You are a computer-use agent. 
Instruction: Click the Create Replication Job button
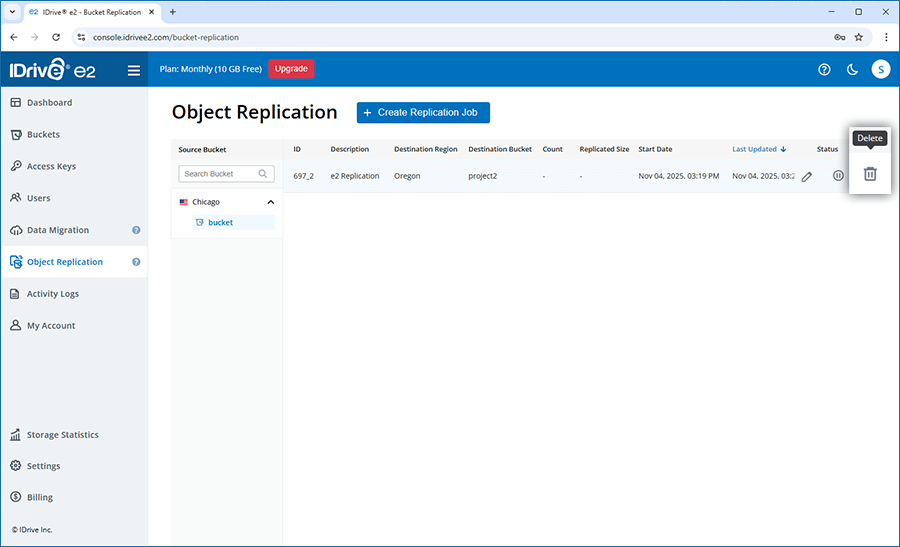423,113
